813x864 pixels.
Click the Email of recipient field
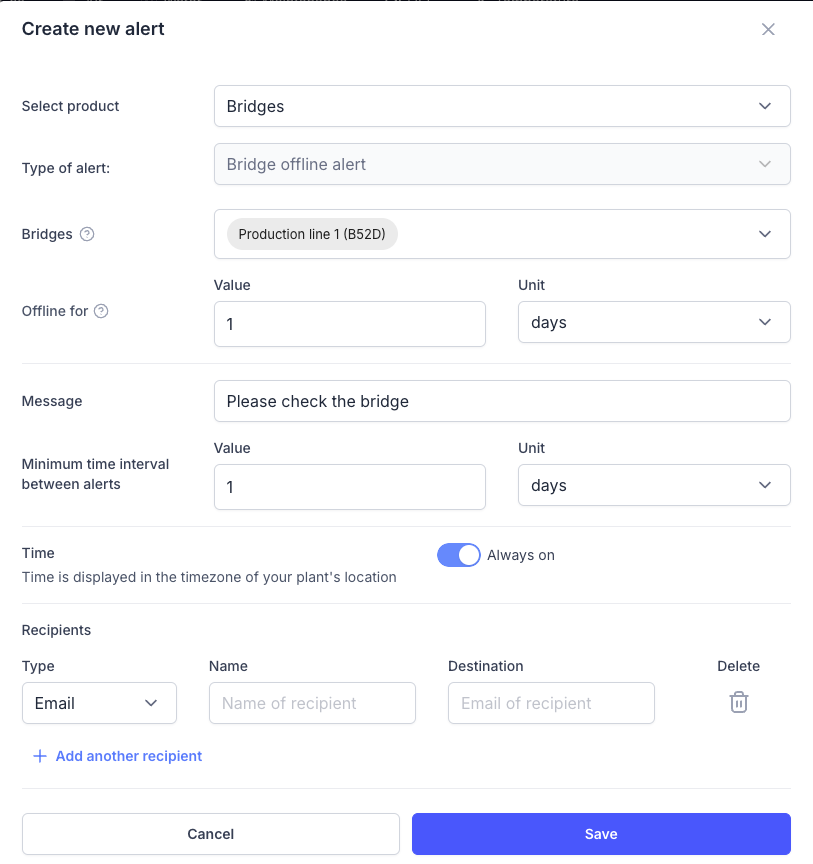click(x=551, y=703)
